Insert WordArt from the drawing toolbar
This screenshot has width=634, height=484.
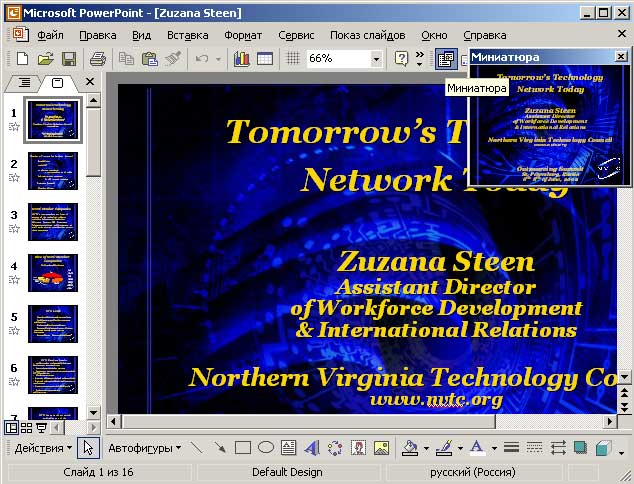click(311, 448)
